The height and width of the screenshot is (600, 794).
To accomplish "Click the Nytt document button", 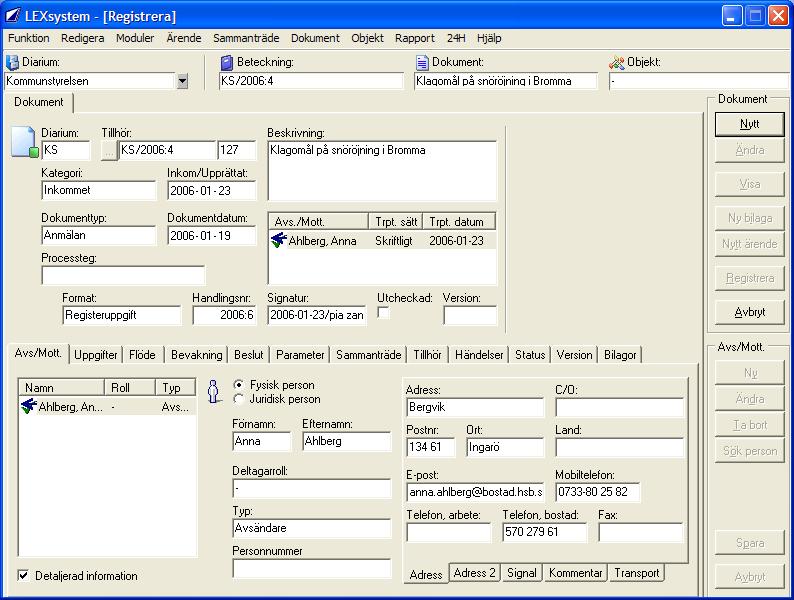I will (x=749, y=124).
